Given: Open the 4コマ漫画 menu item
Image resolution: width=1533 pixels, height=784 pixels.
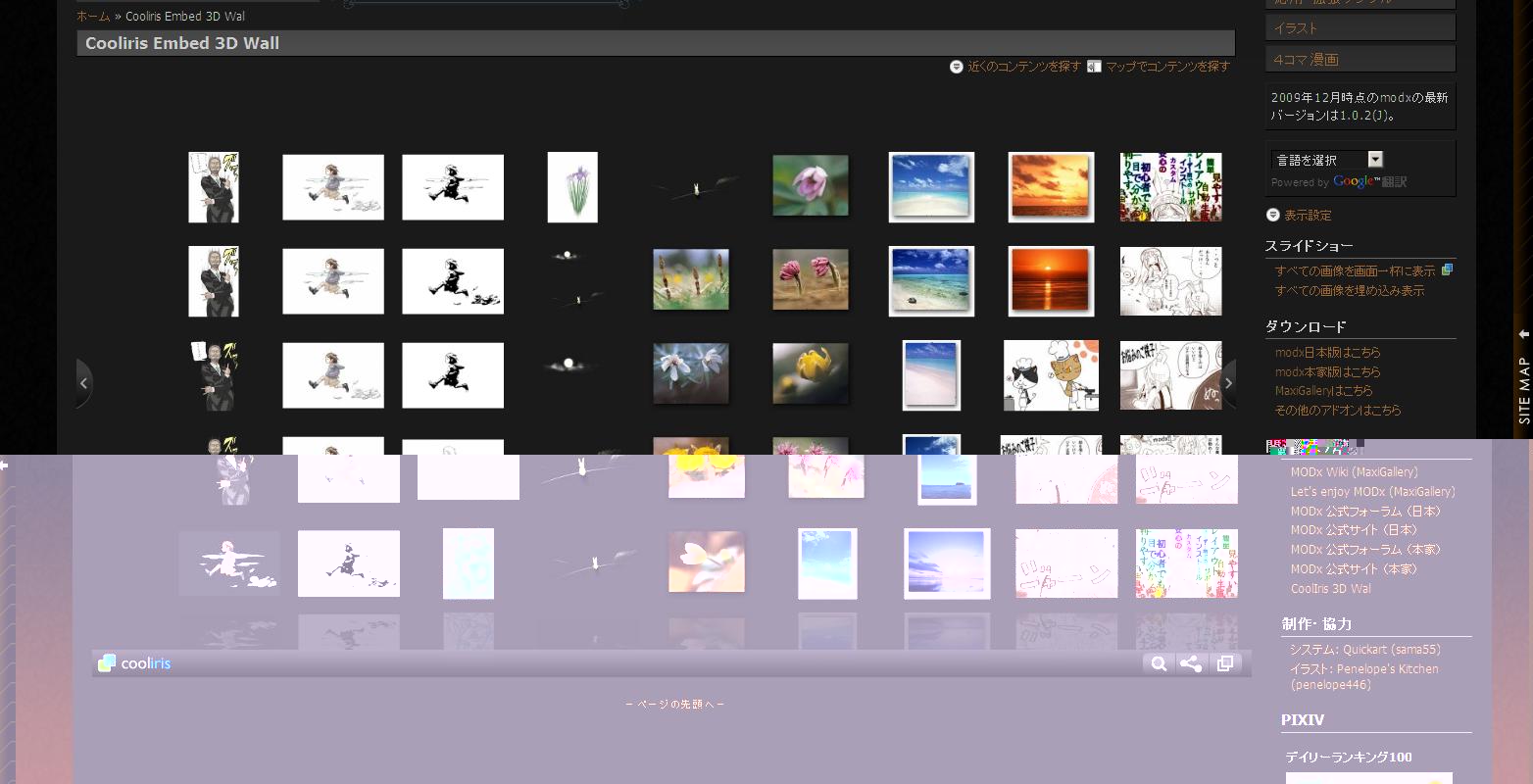Looking at the screenshot, I should (x=1360, y=60).
